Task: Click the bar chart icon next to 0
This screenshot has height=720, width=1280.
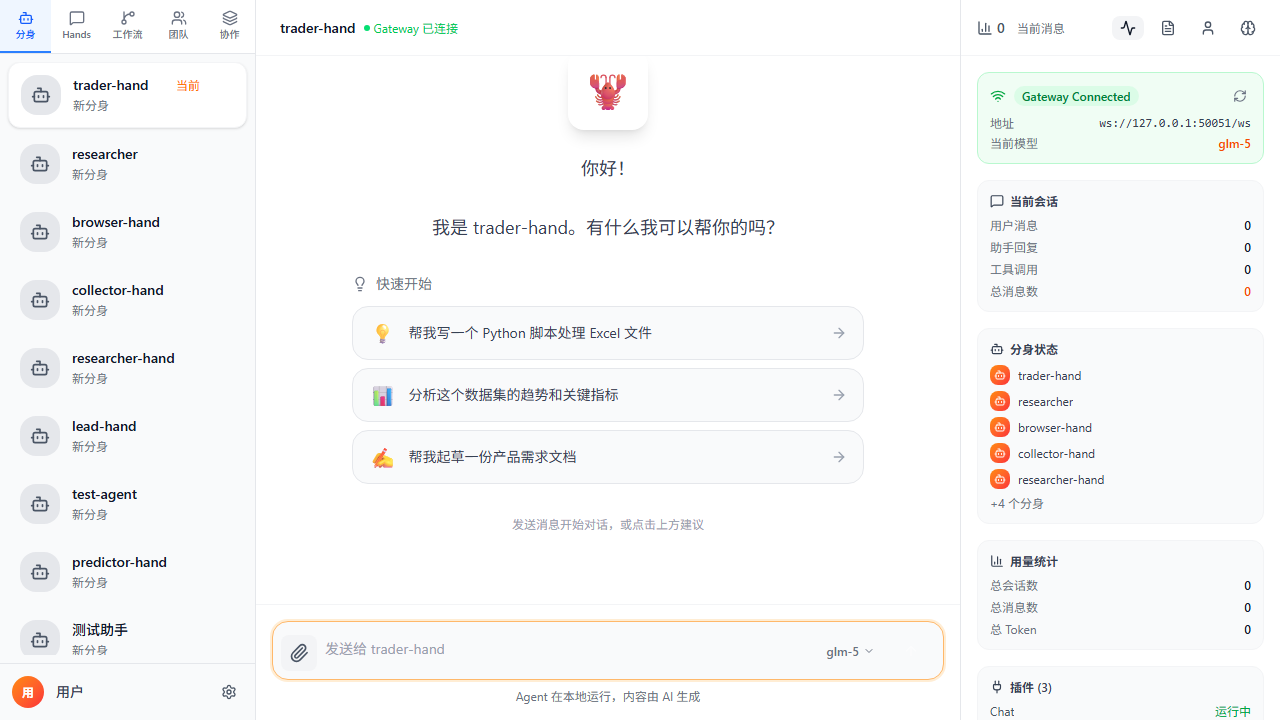Action: coord(984,28)
